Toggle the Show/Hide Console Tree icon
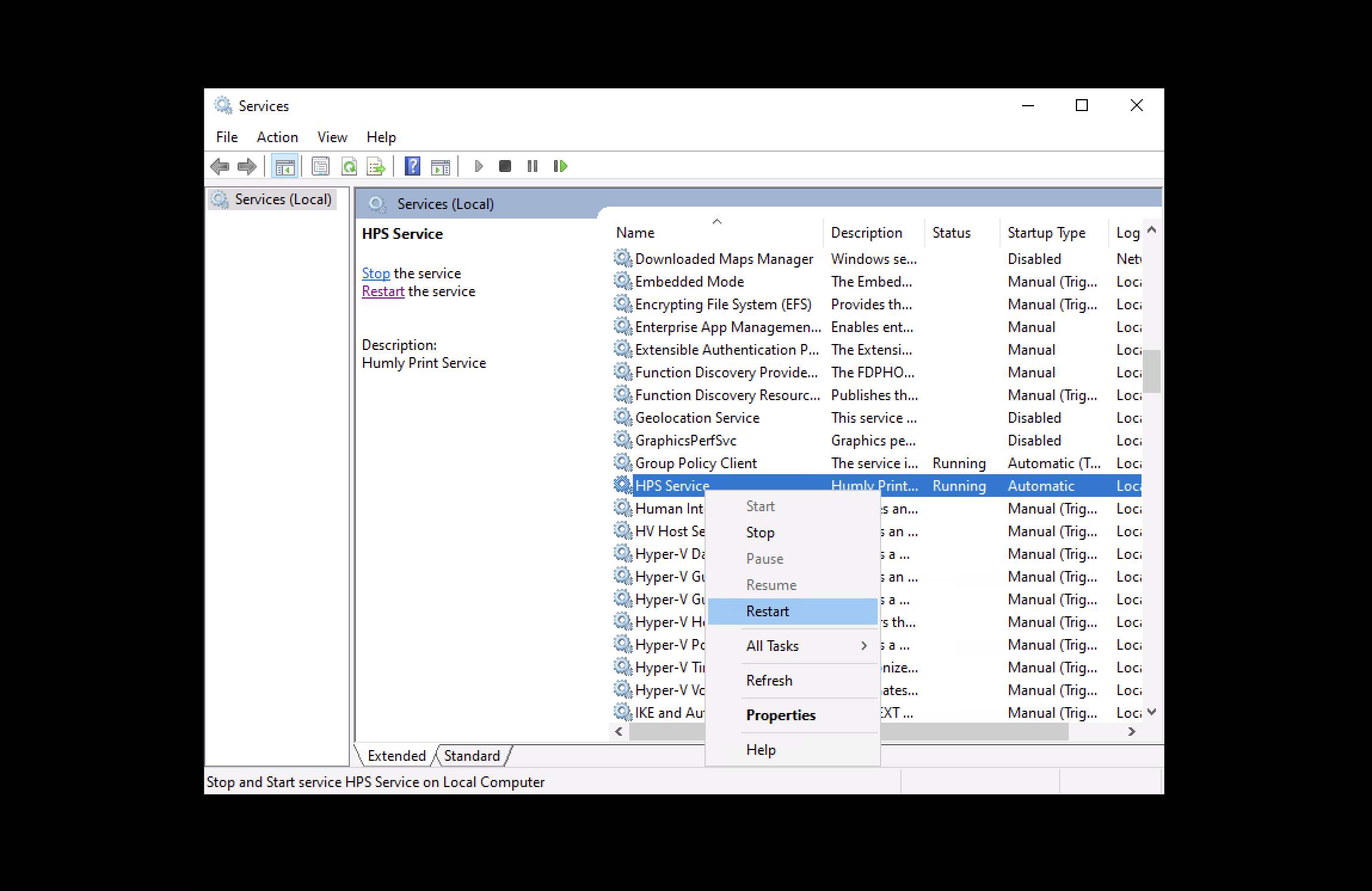 [285, 166]
